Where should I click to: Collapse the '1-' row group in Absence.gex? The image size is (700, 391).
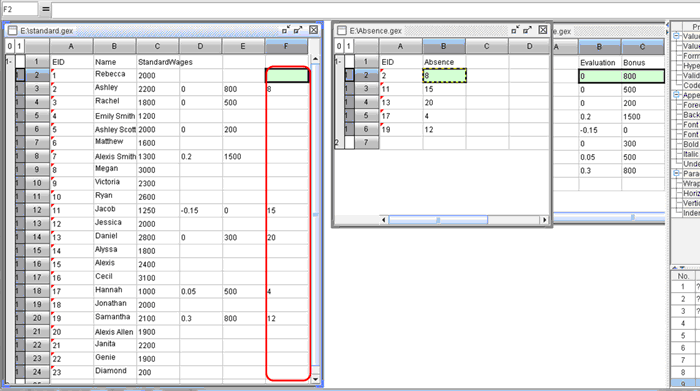338,62
